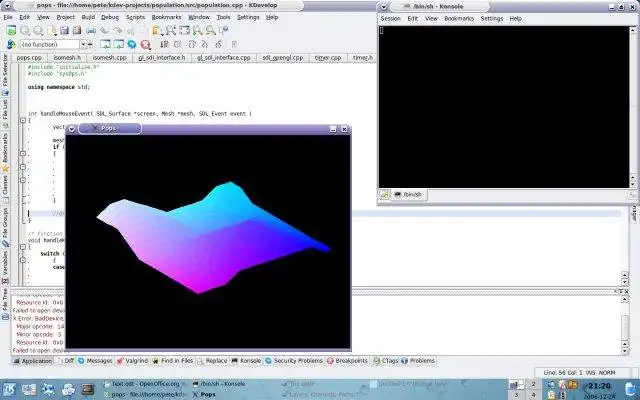640x400 pixels.
Task: Open the Session menu in Konsole
Action: tap(391, 18)
